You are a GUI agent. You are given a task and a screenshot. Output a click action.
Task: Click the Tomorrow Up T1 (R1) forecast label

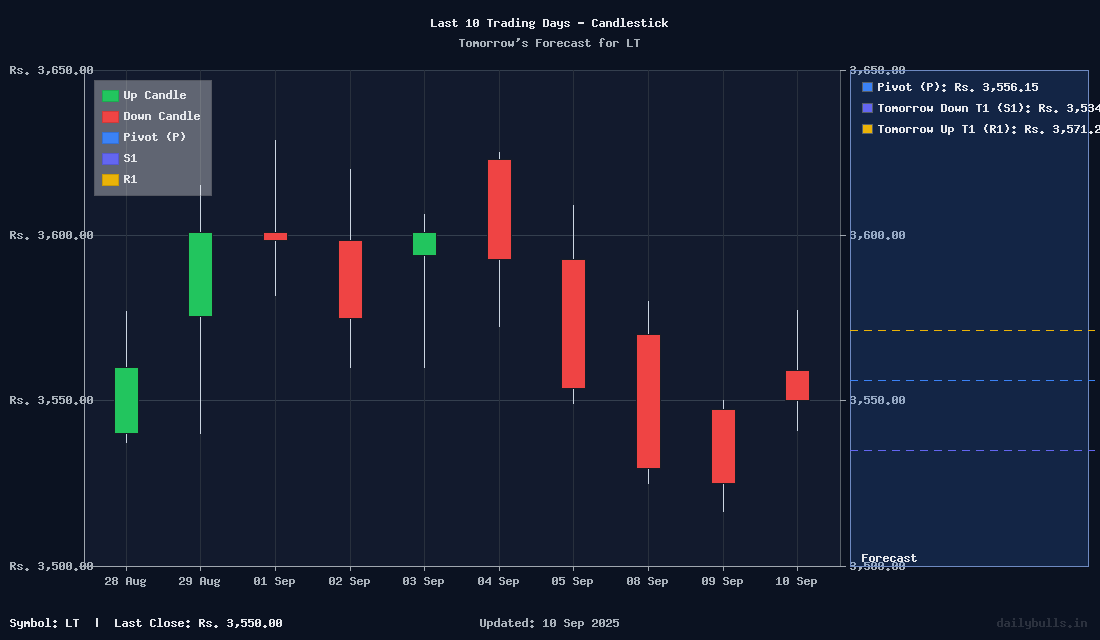point(988,129)
